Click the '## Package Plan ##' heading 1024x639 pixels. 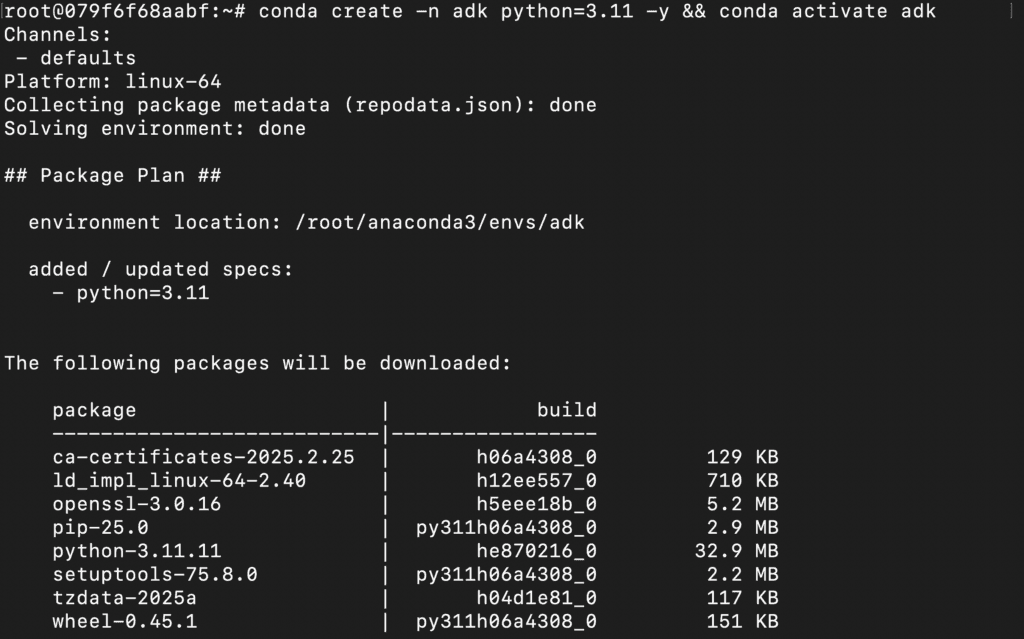[x=112, y=176]
